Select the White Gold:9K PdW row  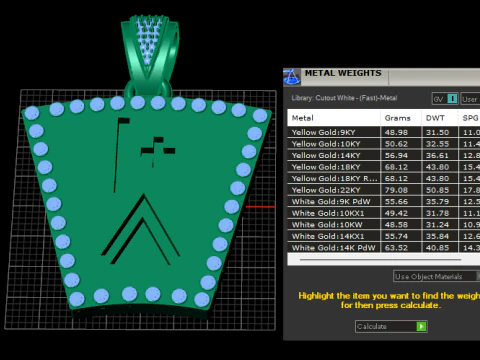(384, 202)
